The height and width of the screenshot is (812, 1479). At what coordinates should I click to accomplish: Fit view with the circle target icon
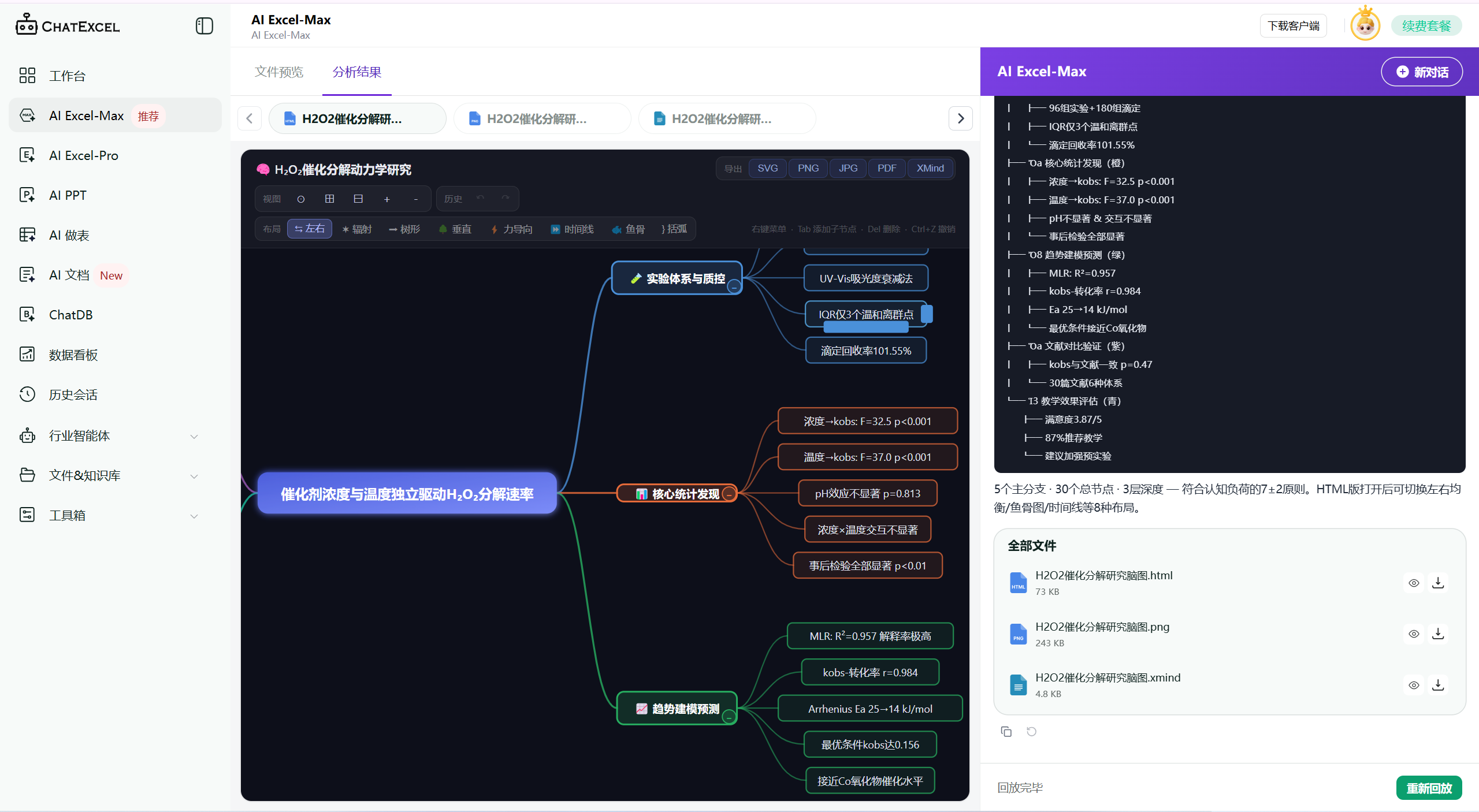(x=301, y=199)
